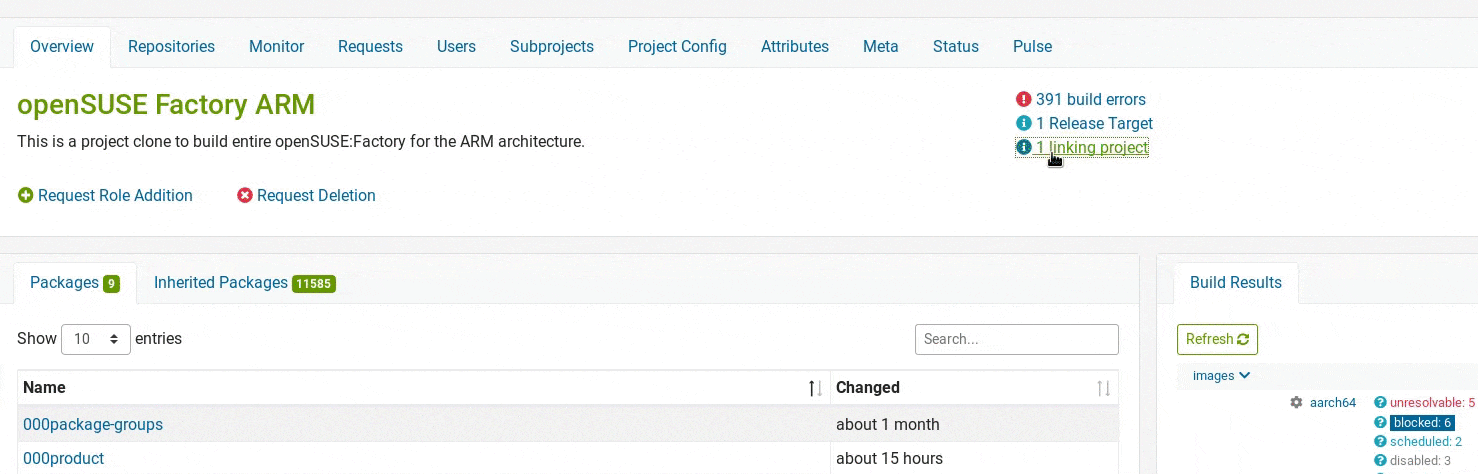
Task: Switch to the Overview tab
Action: pos(62,46)
